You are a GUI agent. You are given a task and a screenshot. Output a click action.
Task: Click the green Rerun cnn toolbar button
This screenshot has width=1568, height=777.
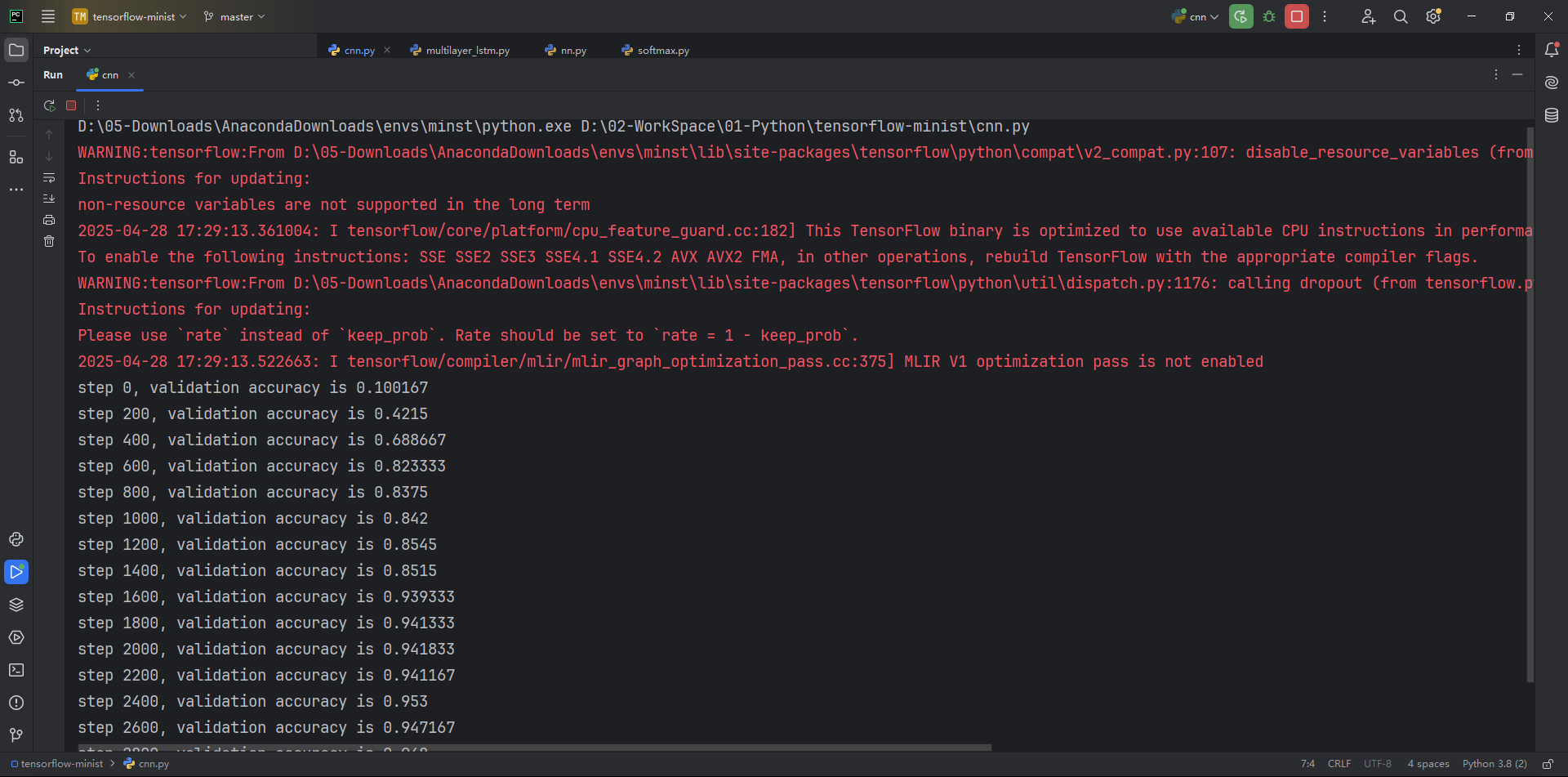(1241, 16)
